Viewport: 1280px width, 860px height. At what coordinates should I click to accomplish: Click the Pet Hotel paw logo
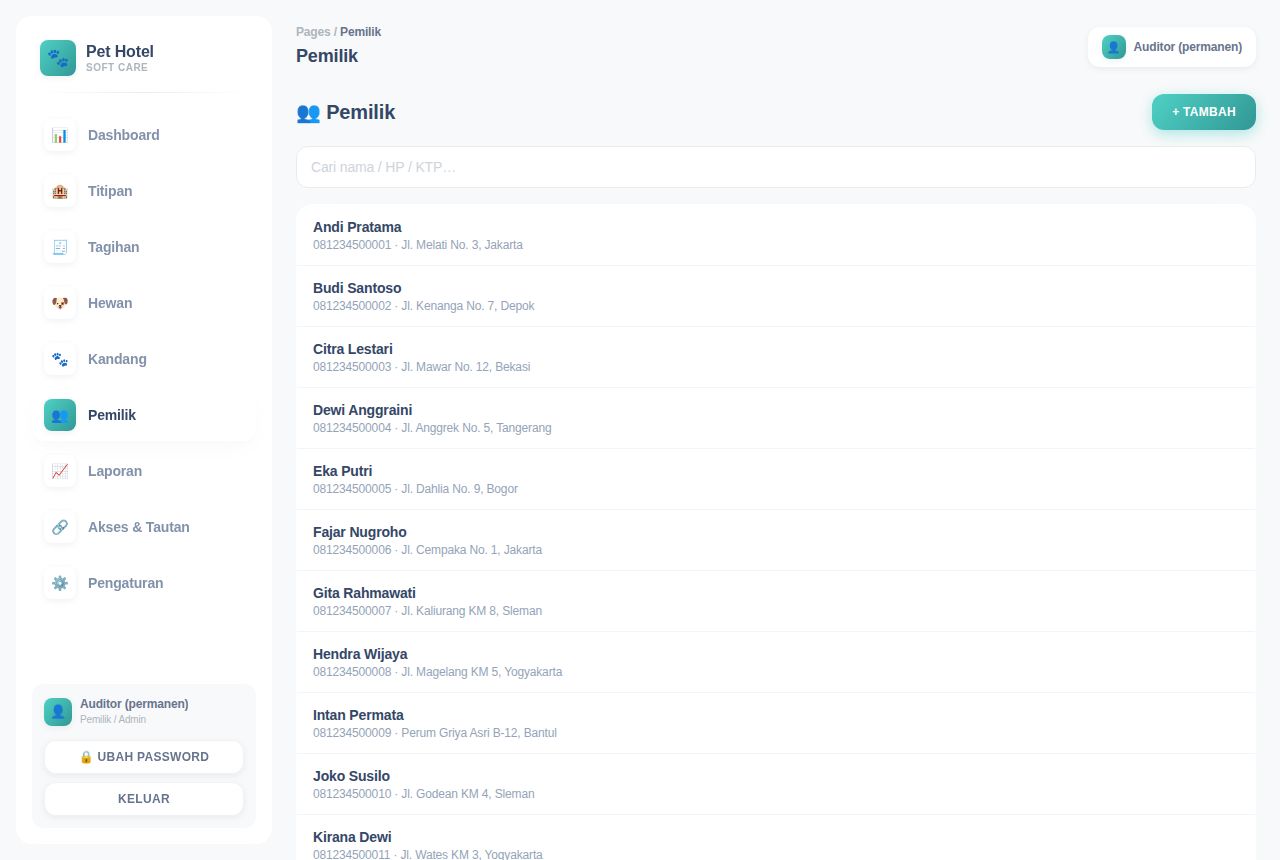[x=58, y=58]
